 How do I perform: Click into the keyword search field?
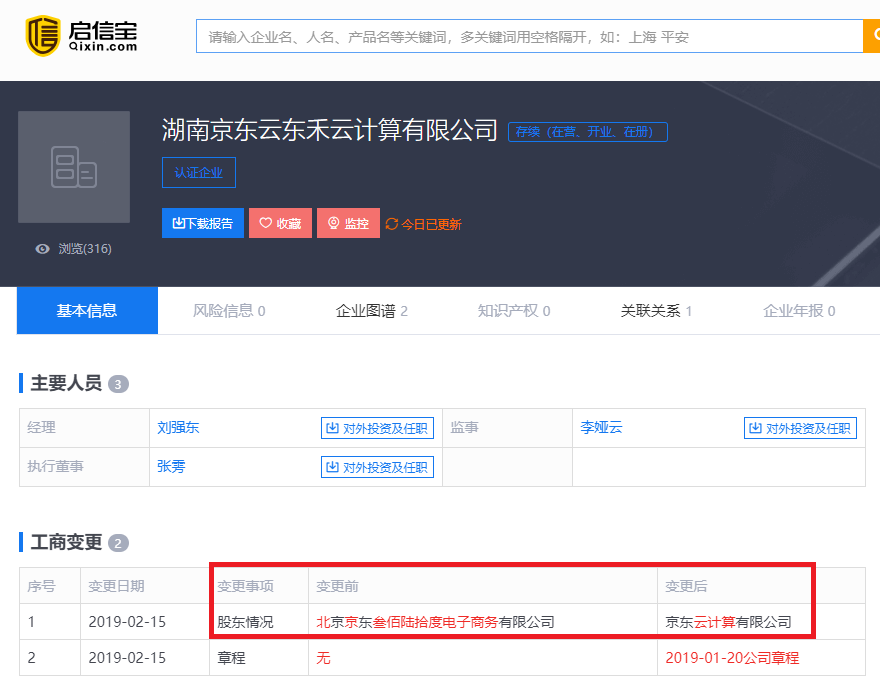point(529,36)
